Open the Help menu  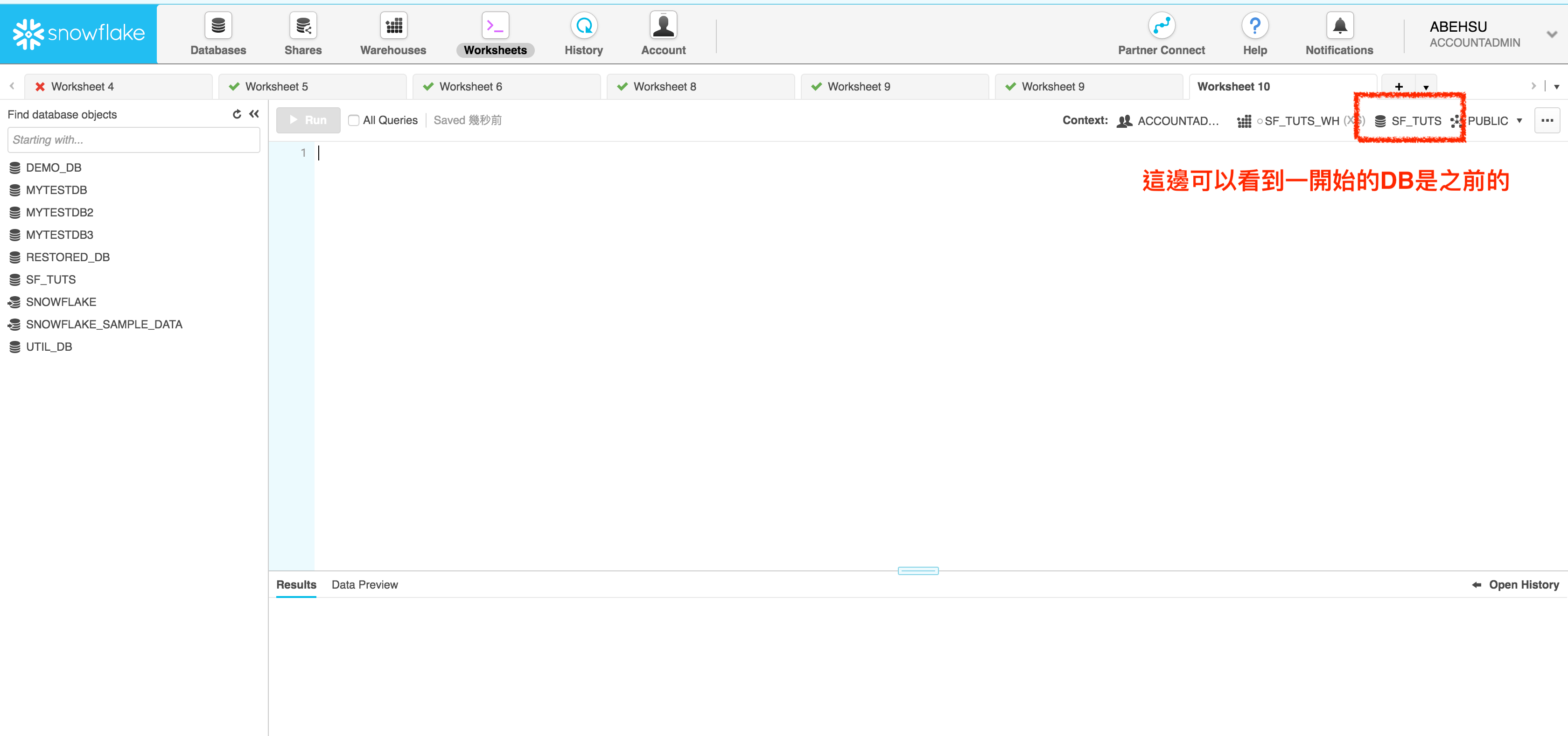coord(1254,35)
